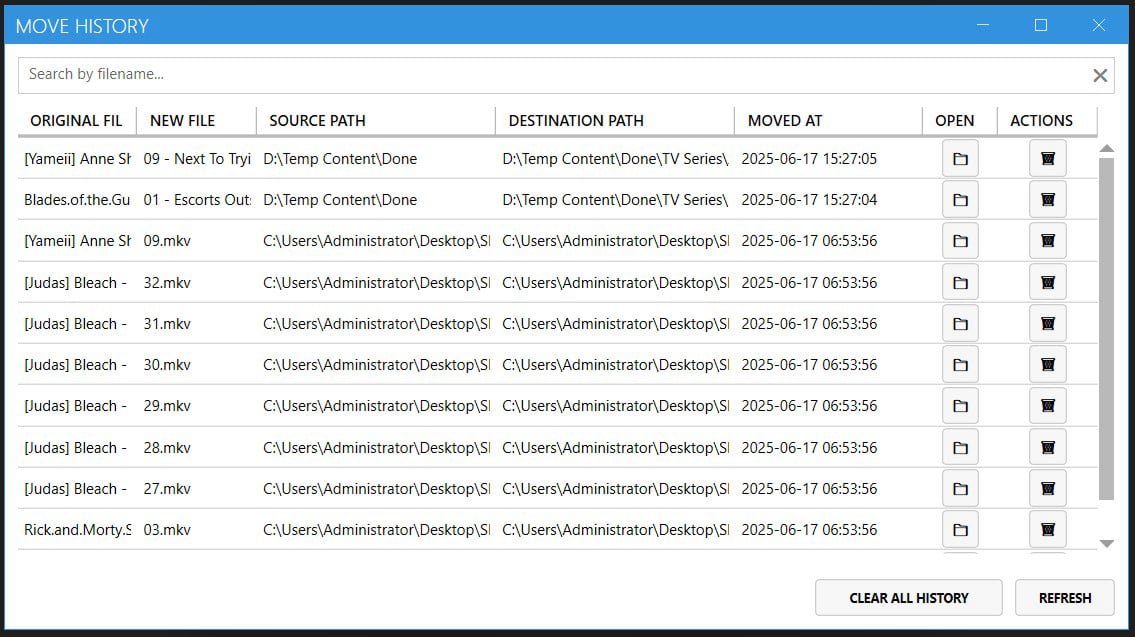
Task: Click the REFRESH button
Action: tap(1064, 597)
